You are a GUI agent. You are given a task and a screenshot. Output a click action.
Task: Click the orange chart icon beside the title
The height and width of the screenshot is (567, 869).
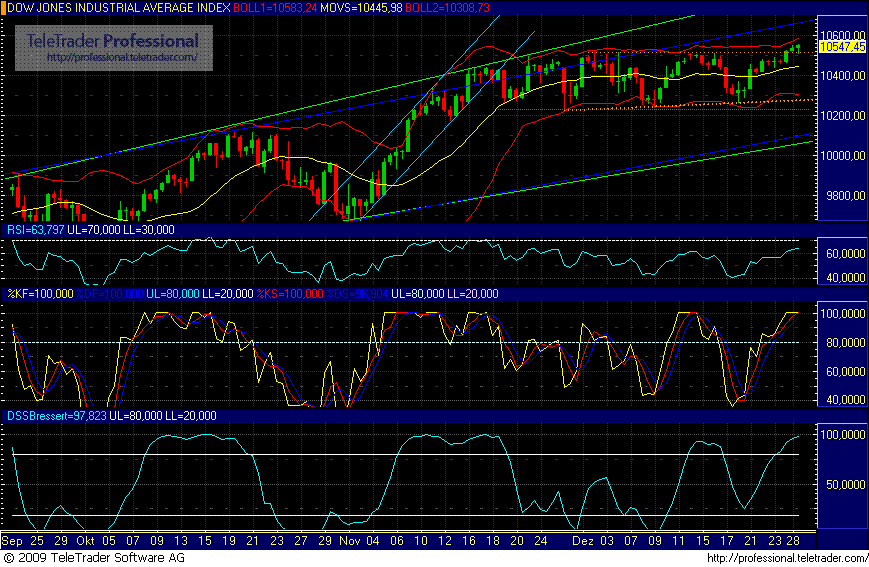(x=4, y=8)
